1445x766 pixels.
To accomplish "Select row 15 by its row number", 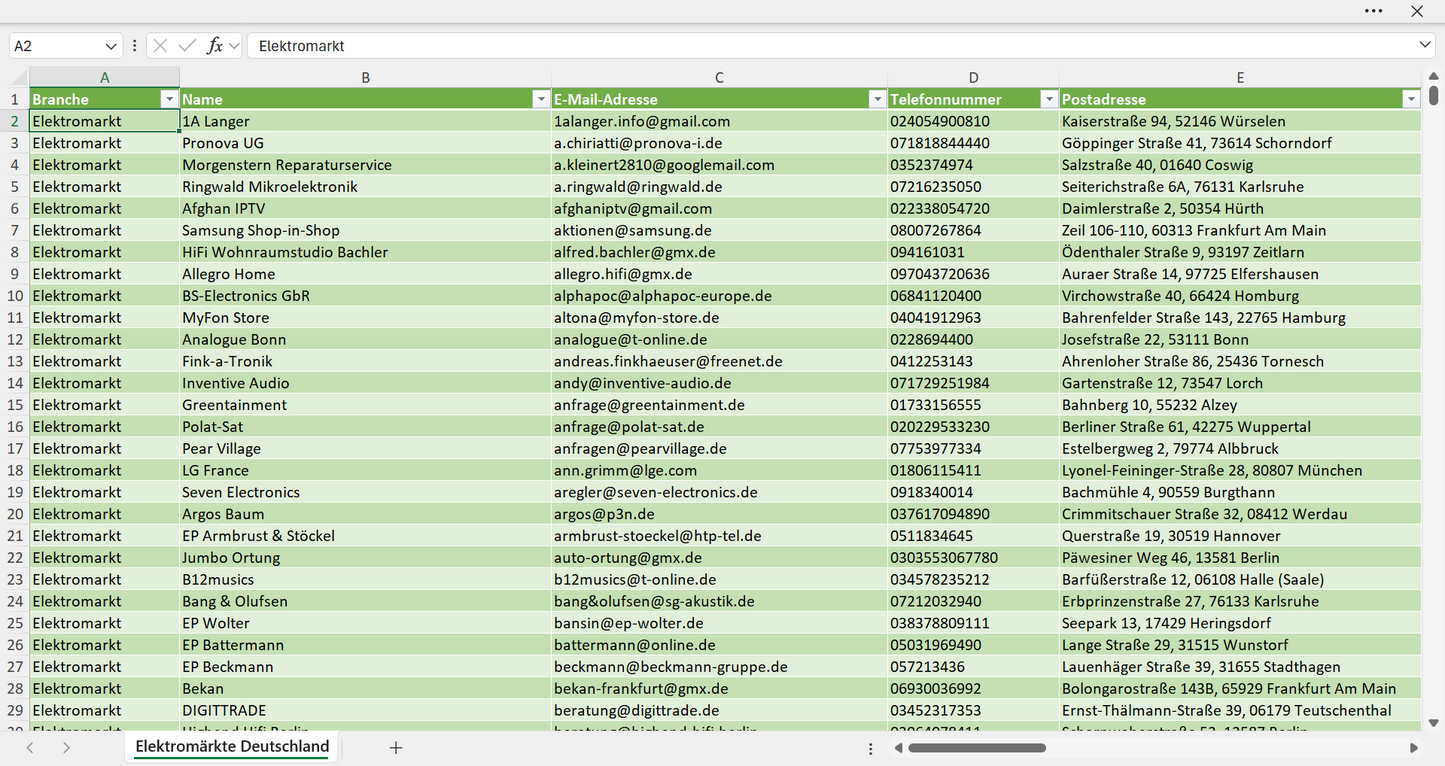I will tap(15, 405).
